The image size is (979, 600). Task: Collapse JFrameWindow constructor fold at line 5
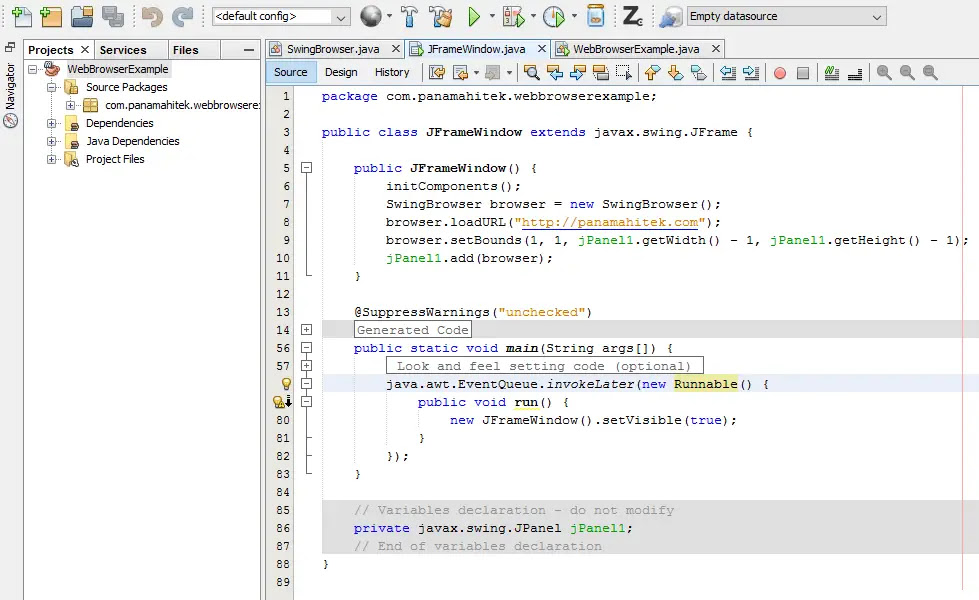tap(307, 167)
